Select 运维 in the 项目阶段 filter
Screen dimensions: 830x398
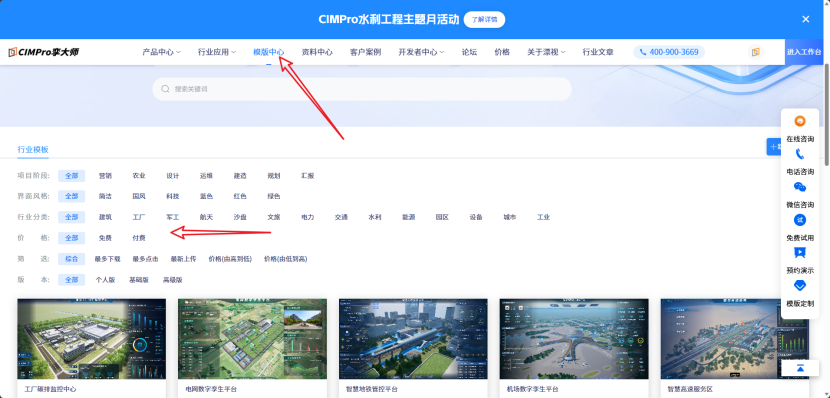click(206, 176)
